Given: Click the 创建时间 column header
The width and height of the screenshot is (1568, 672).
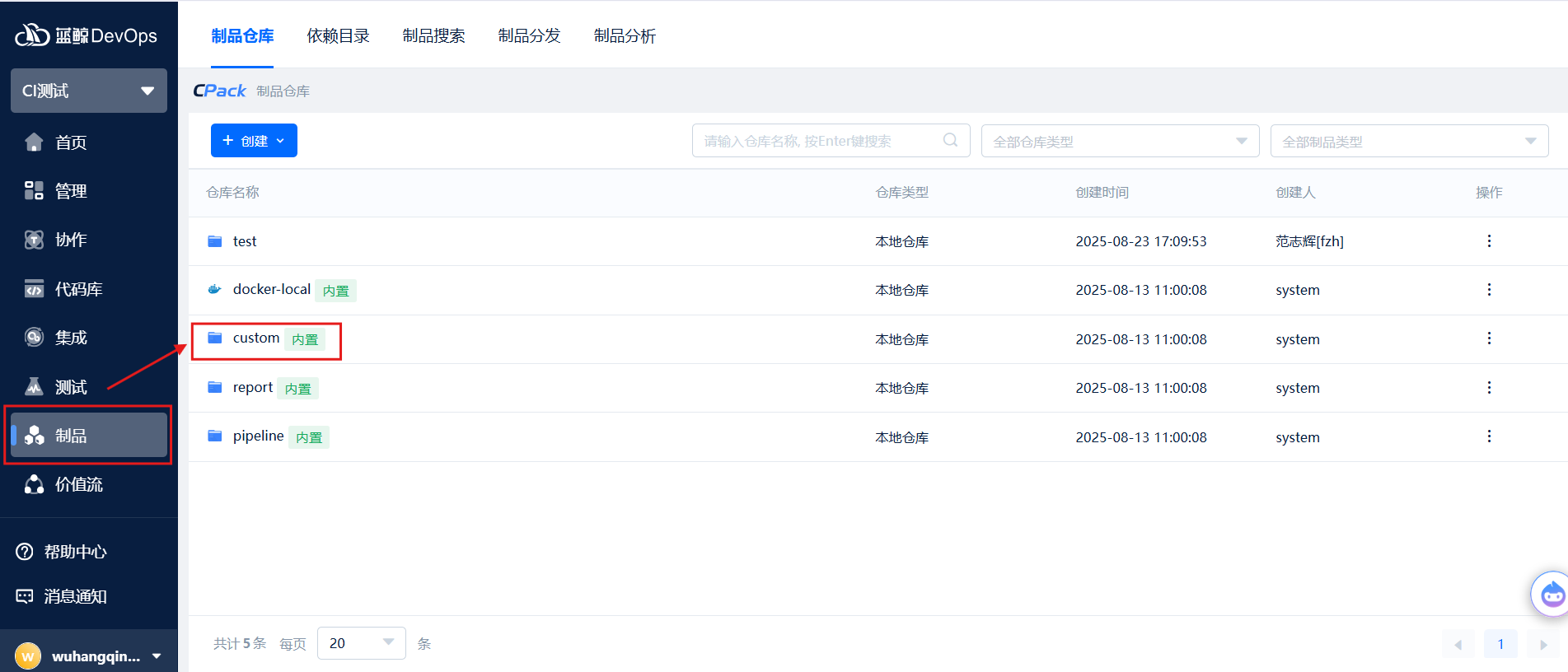Looking at the screenshot, I should pos(1102,192).
